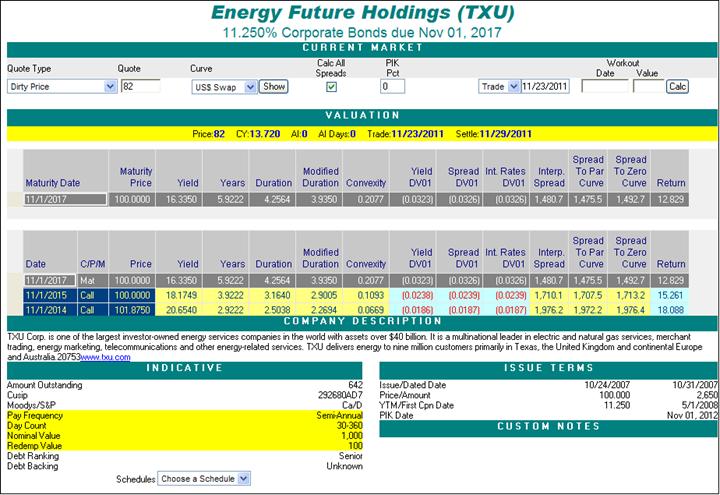Viewport: 720px width, 495px height.
Task: Click the Day Count value 30-360
Action: pyautogui.click(x=349, y=426)
